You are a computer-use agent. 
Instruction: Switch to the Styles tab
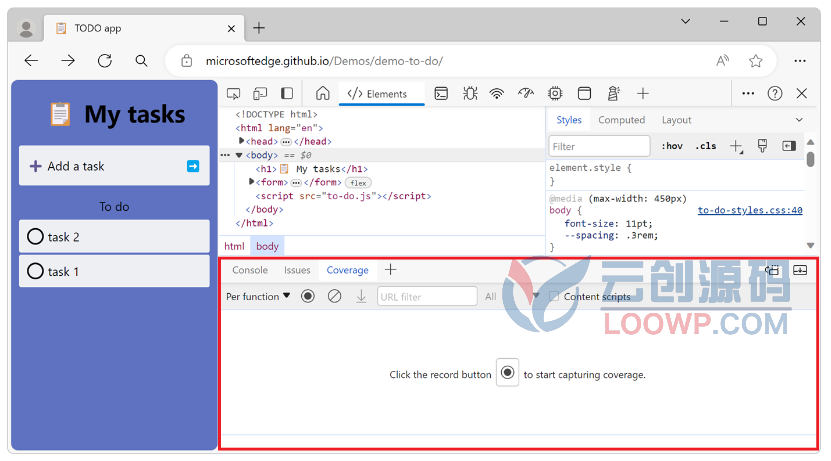click(569, 120)
